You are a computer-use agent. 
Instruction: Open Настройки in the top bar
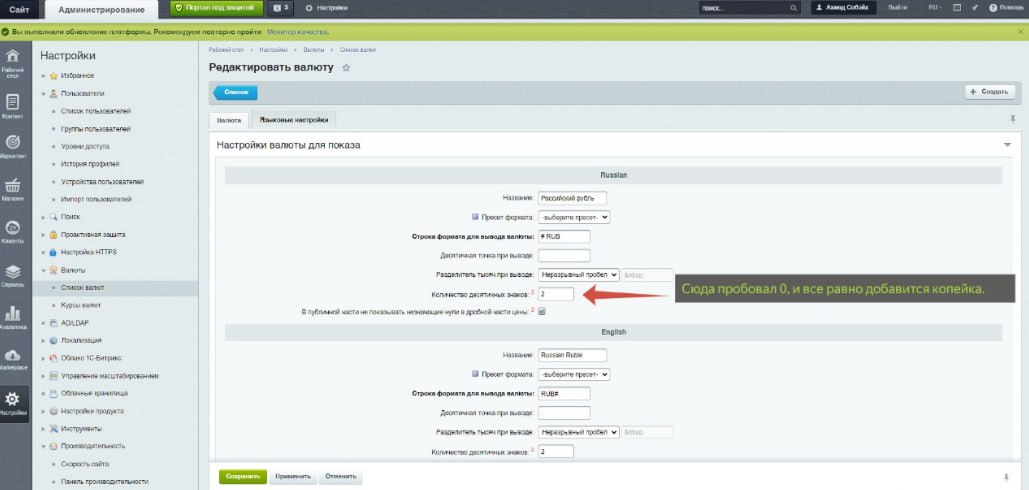[326, 8]
